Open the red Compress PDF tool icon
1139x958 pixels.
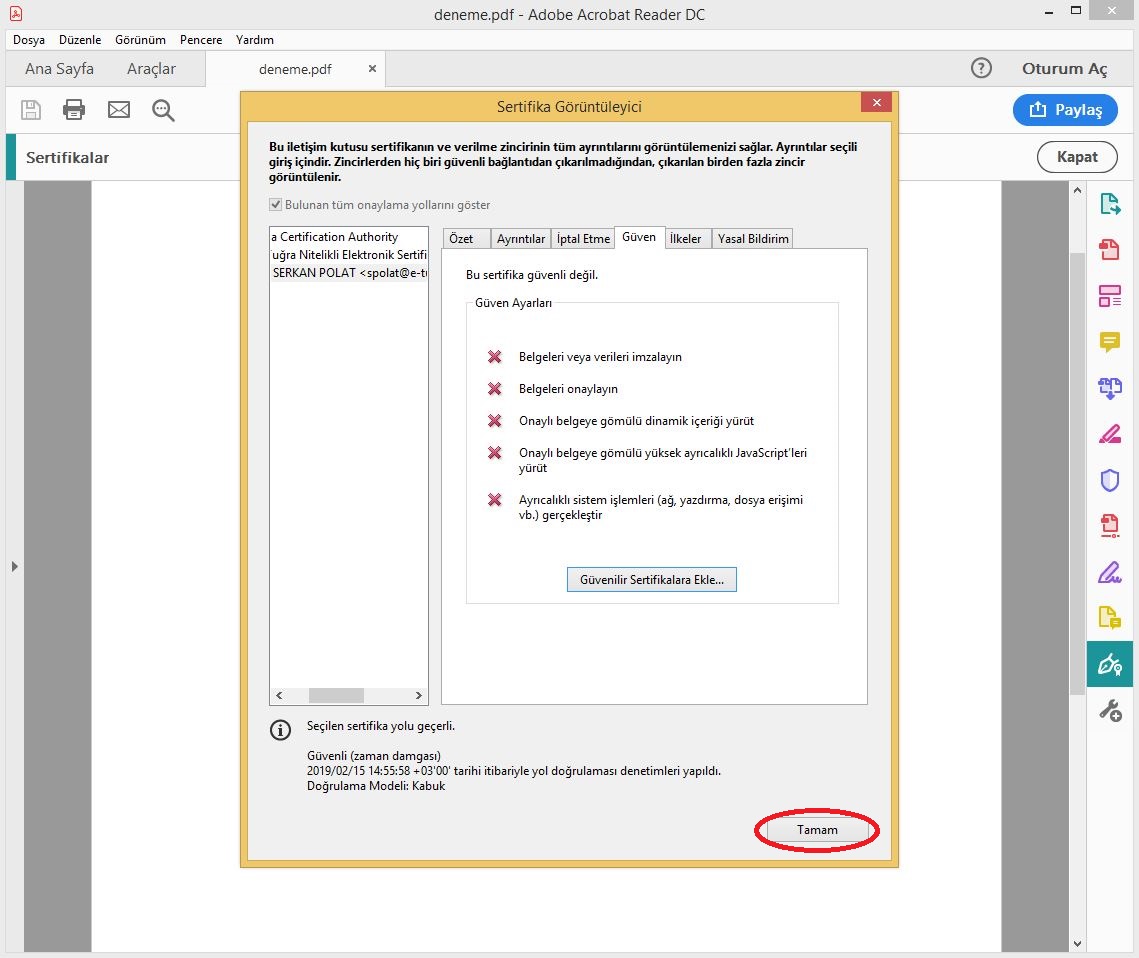pos(1109,525)
